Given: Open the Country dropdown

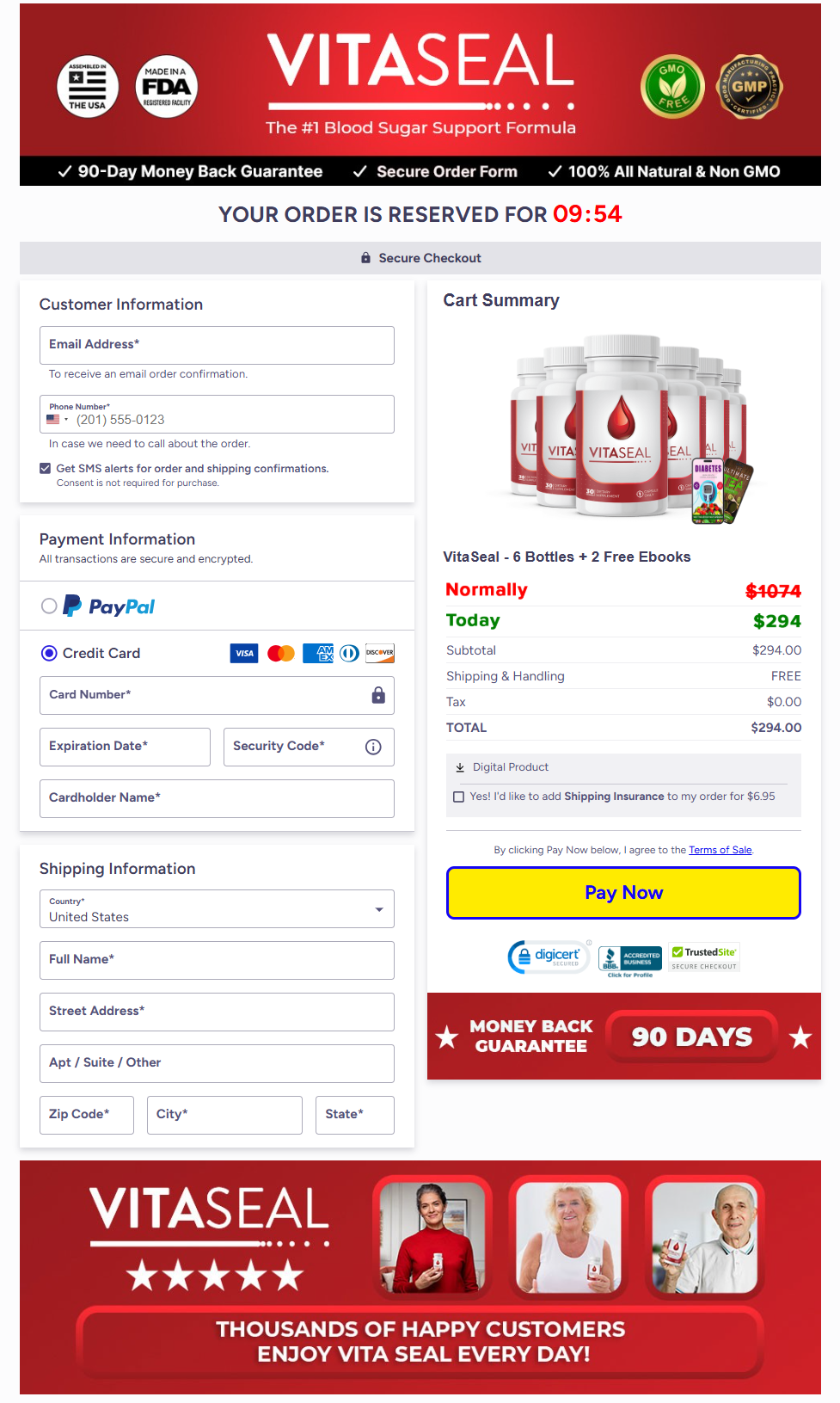Looking at the screenshot, I should (x=378, y=908).
